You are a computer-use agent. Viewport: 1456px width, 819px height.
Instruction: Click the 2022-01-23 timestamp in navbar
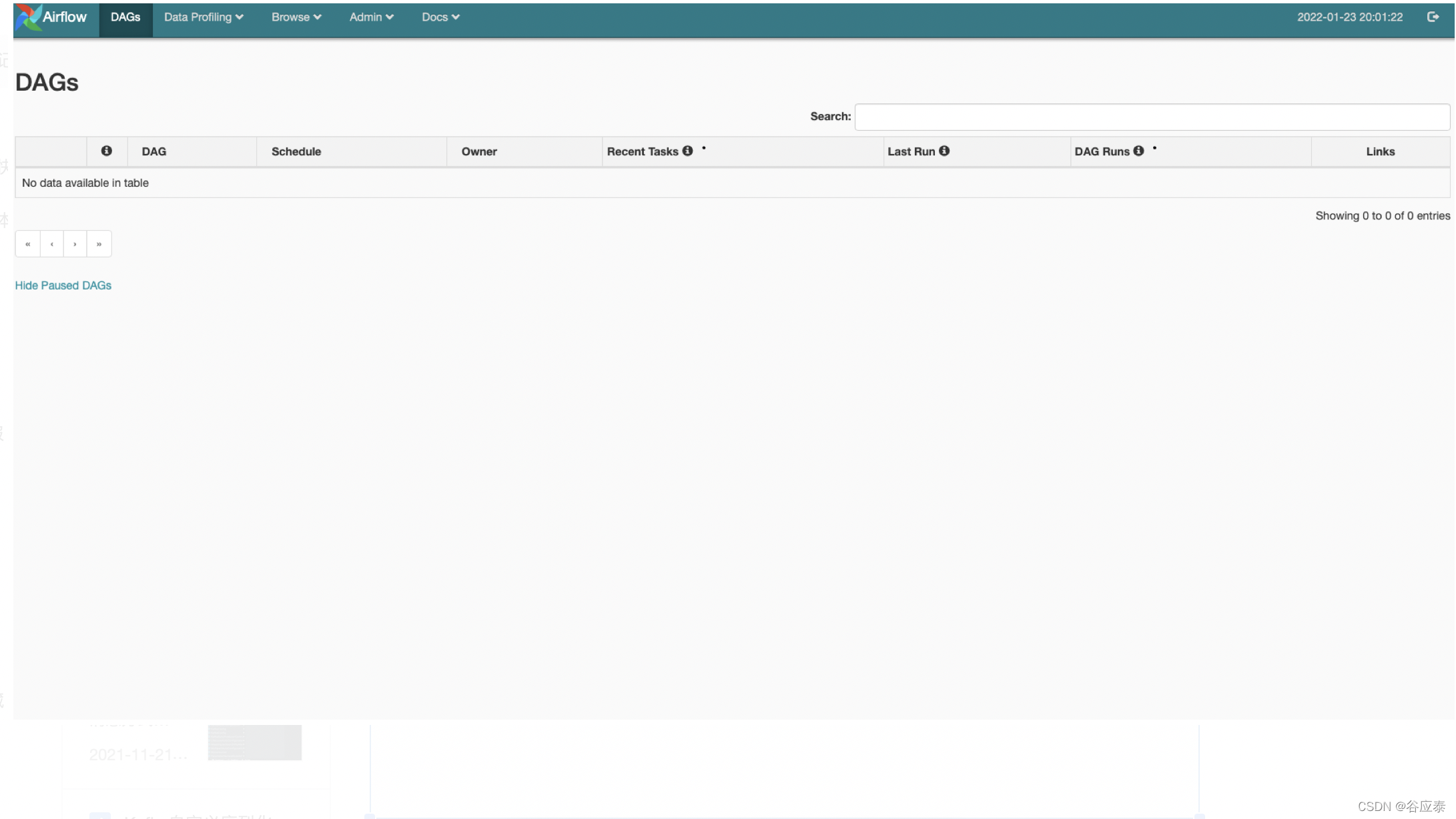click(1349, 17)
